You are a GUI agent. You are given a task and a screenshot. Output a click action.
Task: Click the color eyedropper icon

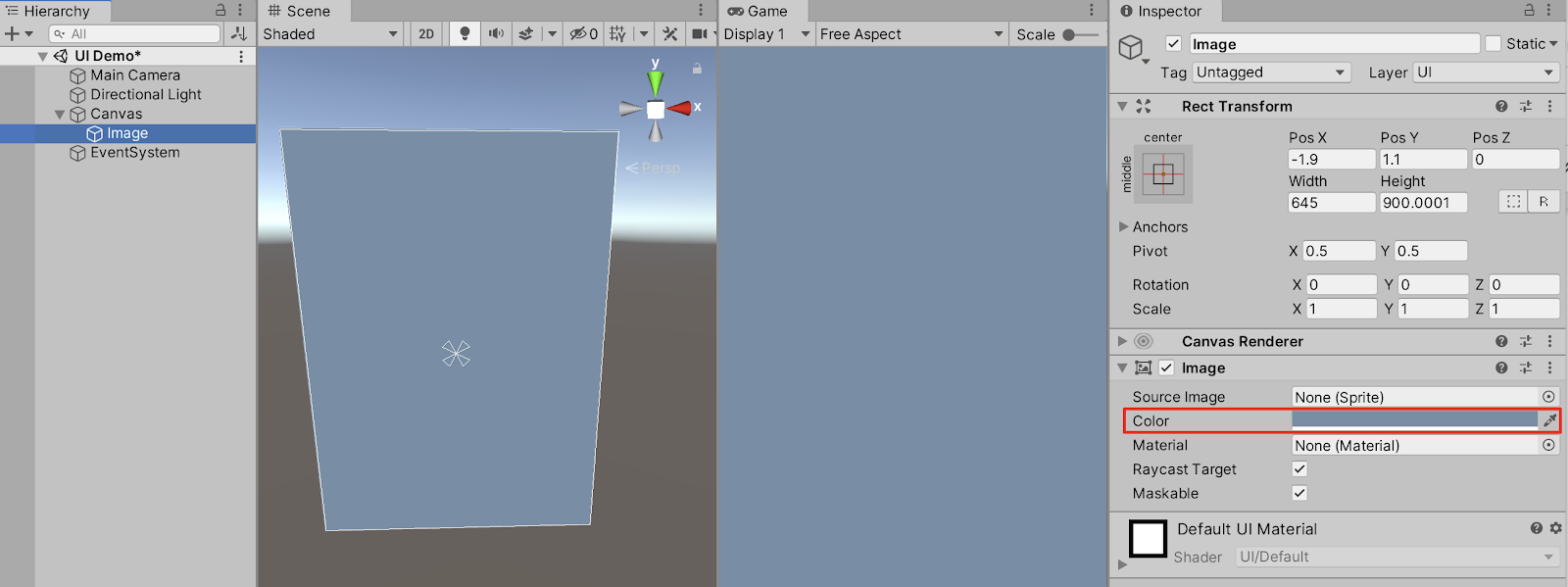coord(1549,420)
